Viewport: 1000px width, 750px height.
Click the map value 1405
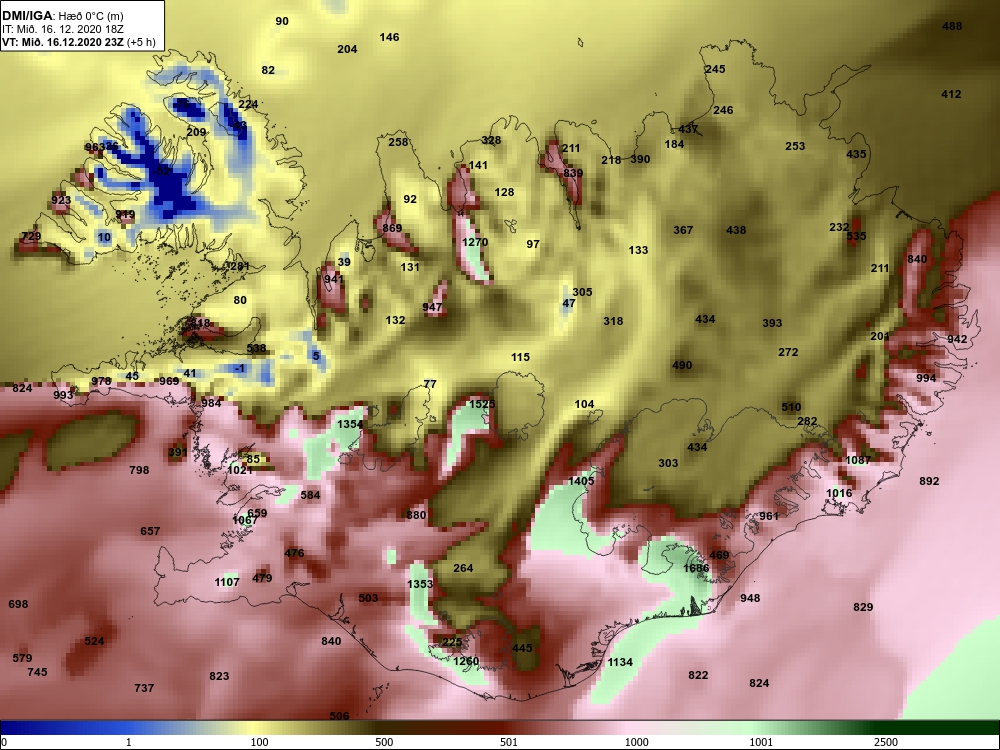(581, 481)
